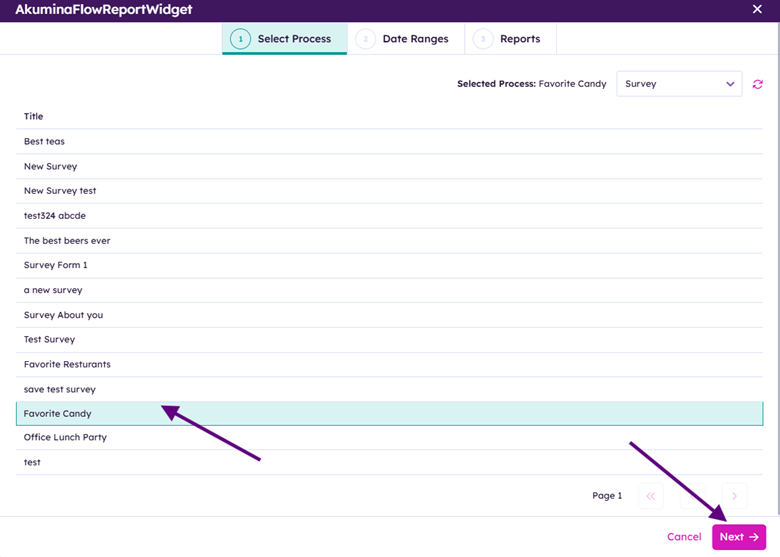Screen dimensions: 780x557
Task: Click the Cancel link
Action: [684, 537]
